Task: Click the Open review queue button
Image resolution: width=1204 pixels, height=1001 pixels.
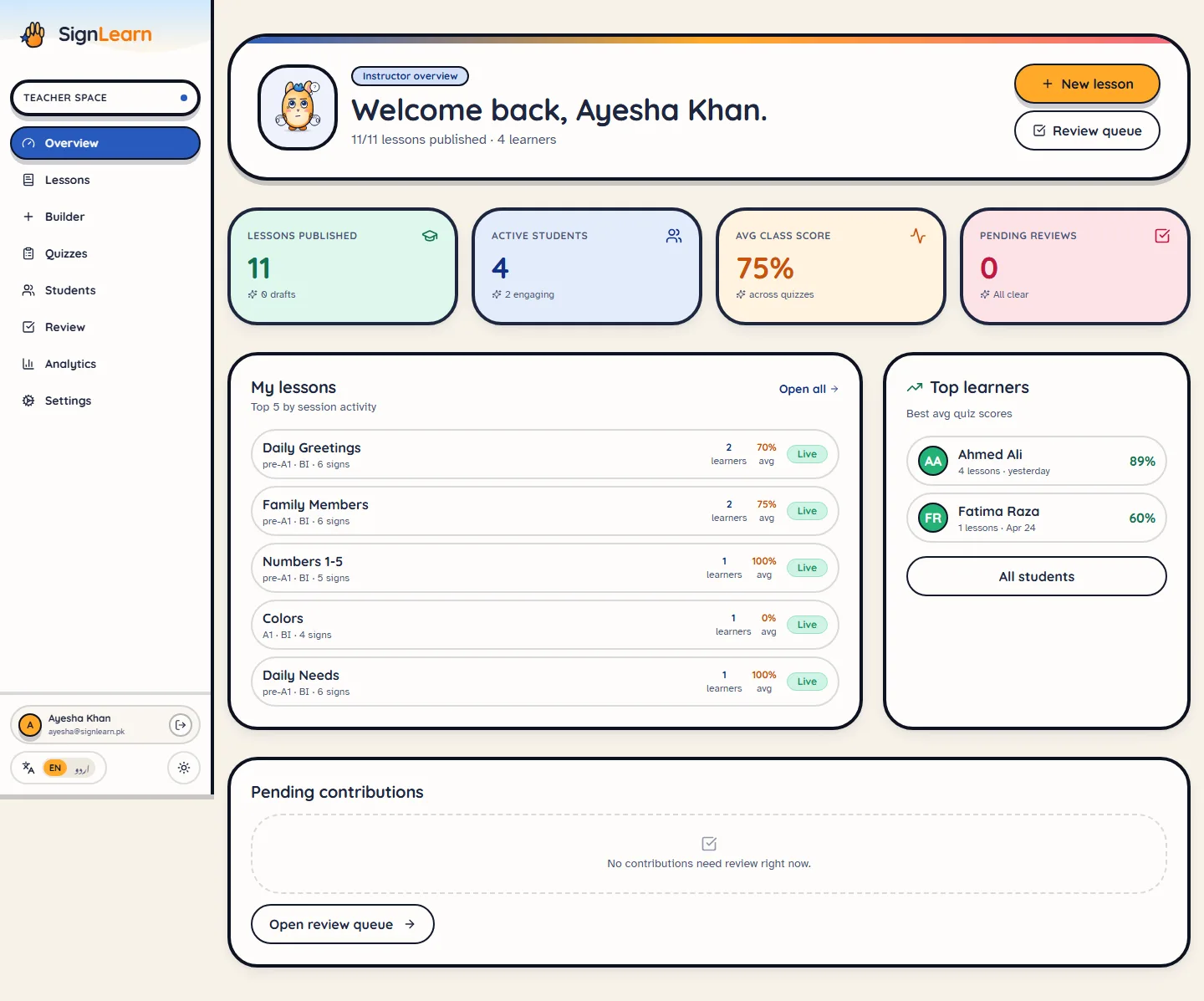Action: pos(343,924)
